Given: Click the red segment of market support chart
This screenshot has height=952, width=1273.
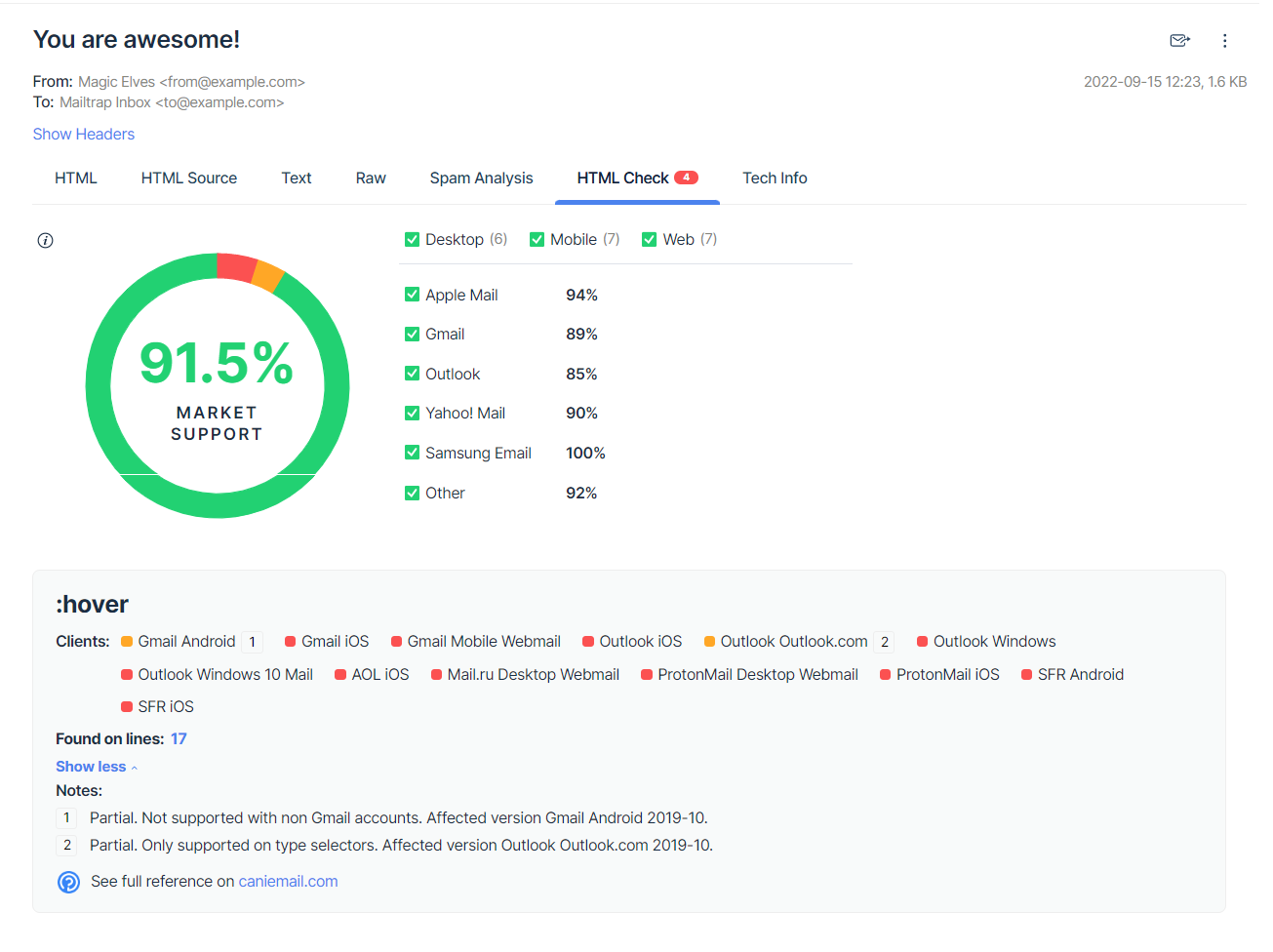Looking at the screenshot, I should click(236, 266).
